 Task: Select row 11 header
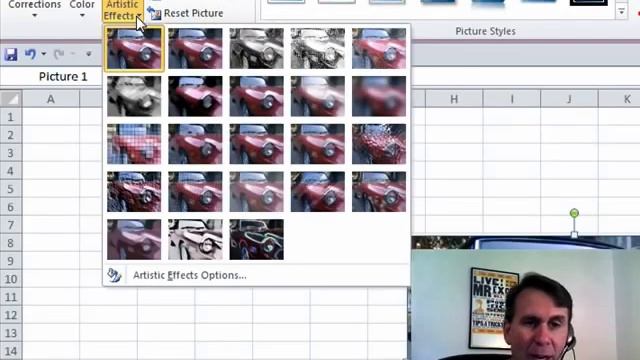coord(11,297)
